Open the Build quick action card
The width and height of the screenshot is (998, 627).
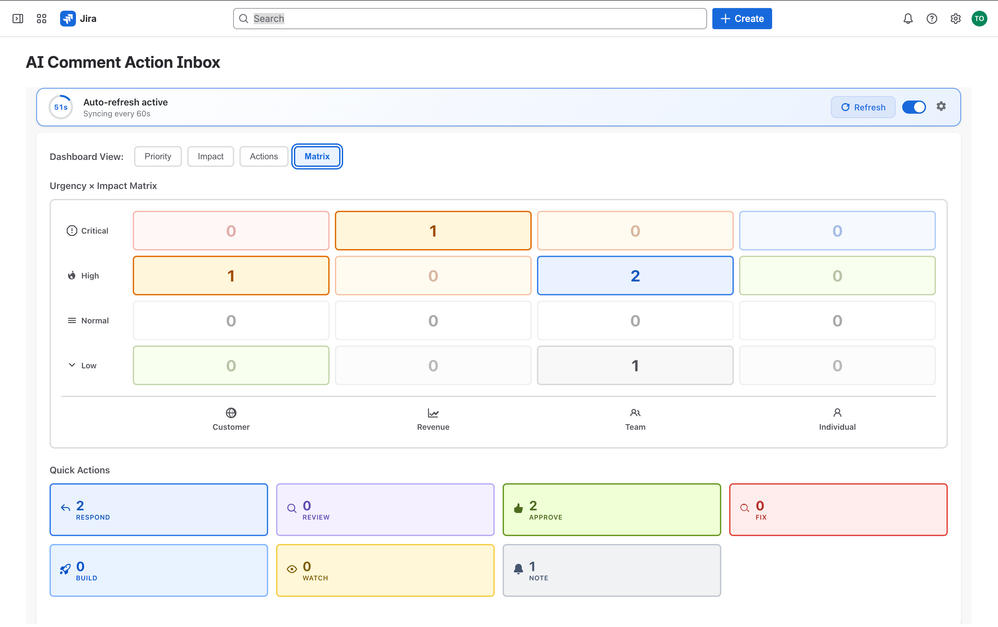158,570
